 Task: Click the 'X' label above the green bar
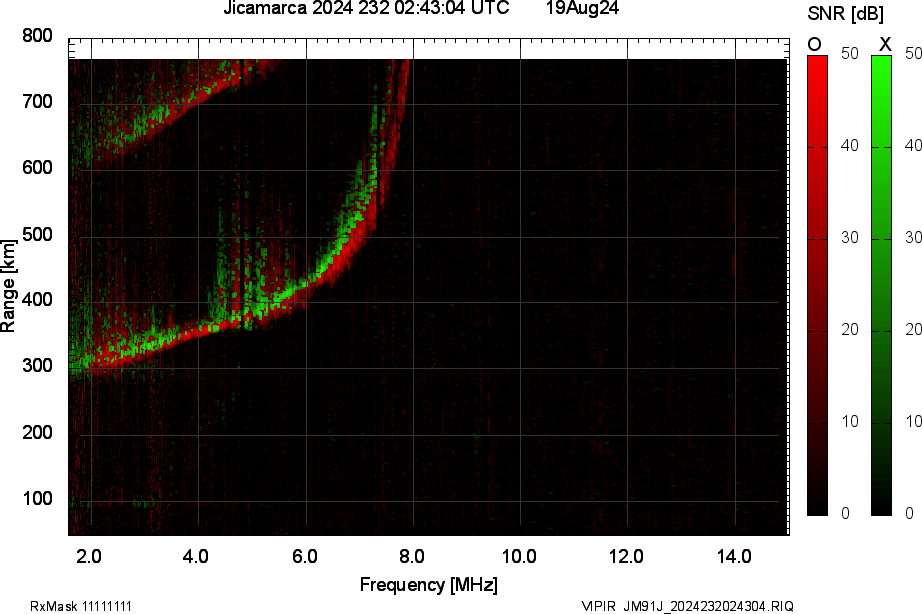(884, 44)
